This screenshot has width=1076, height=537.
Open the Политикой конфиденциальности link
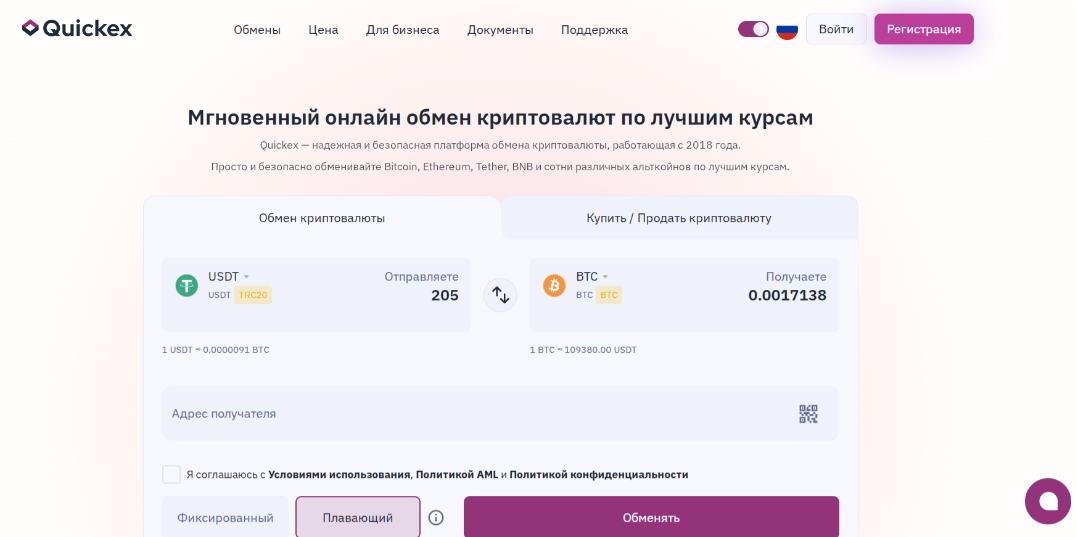click(x=598, y=475)
